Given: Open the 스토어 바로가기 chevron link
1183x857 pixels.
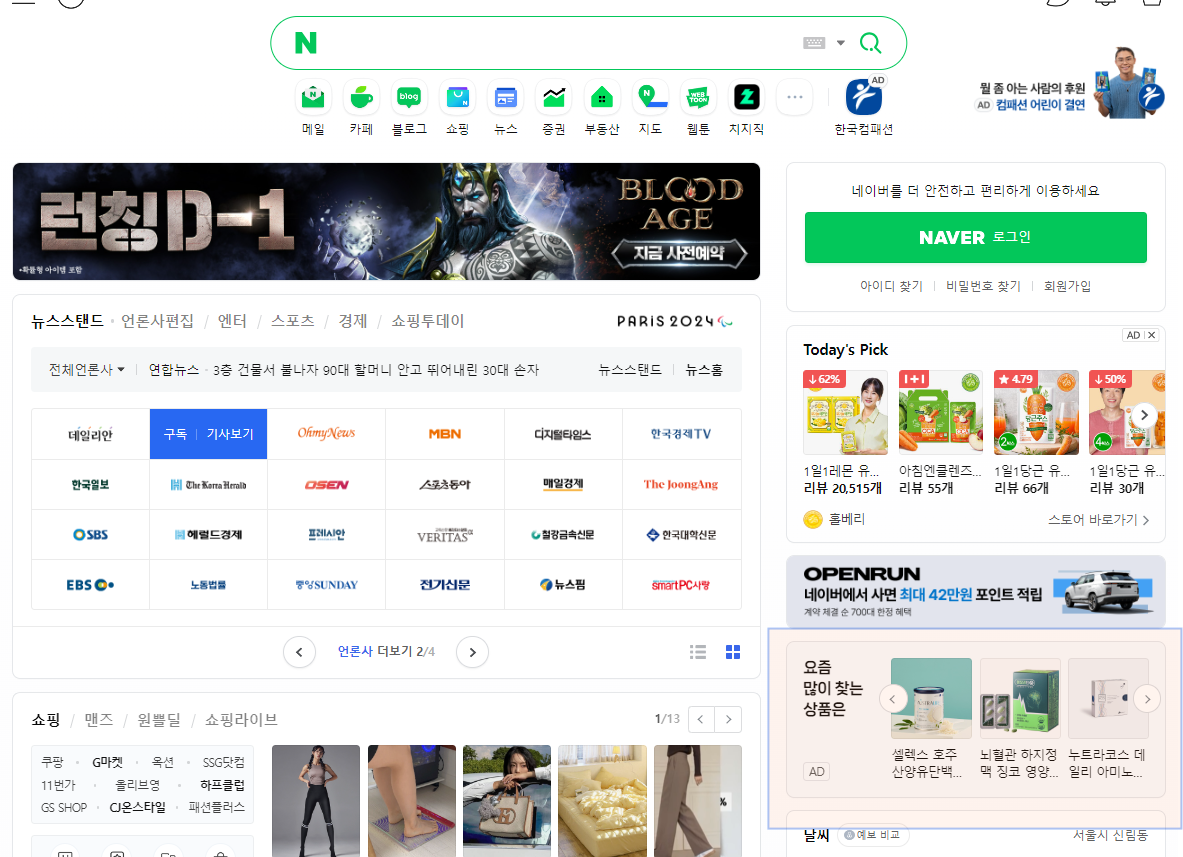Looking at the screenshot, I should click(x=1098, y=520).
